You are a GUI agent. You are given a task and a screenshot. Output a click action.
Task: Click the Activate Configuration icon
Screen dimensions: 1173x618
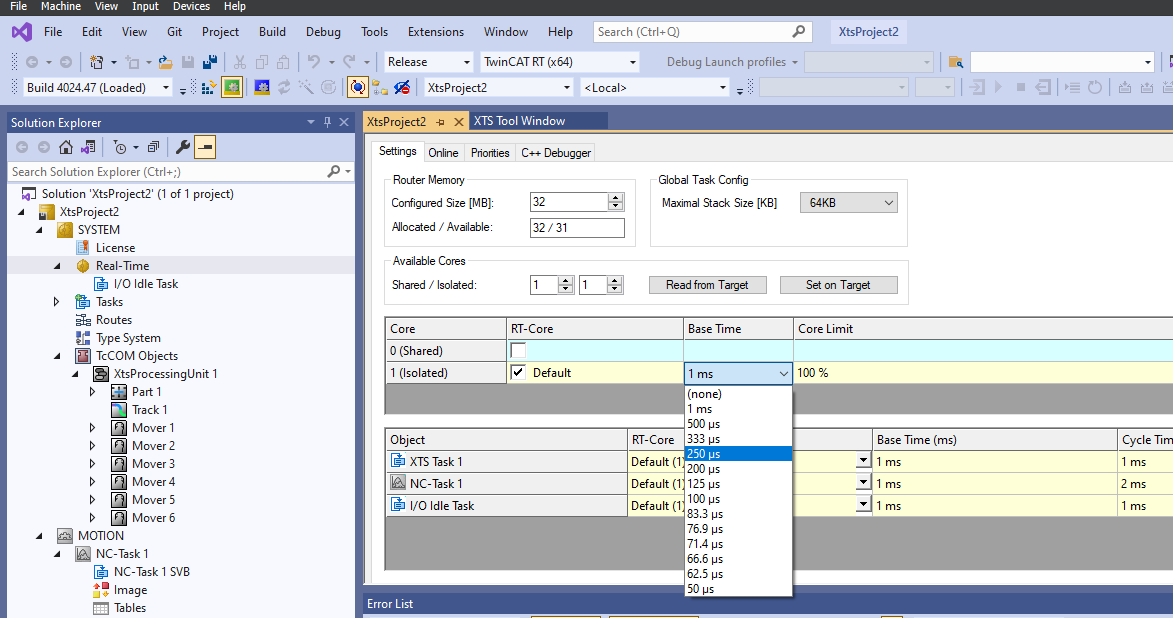tap(209, 88)
